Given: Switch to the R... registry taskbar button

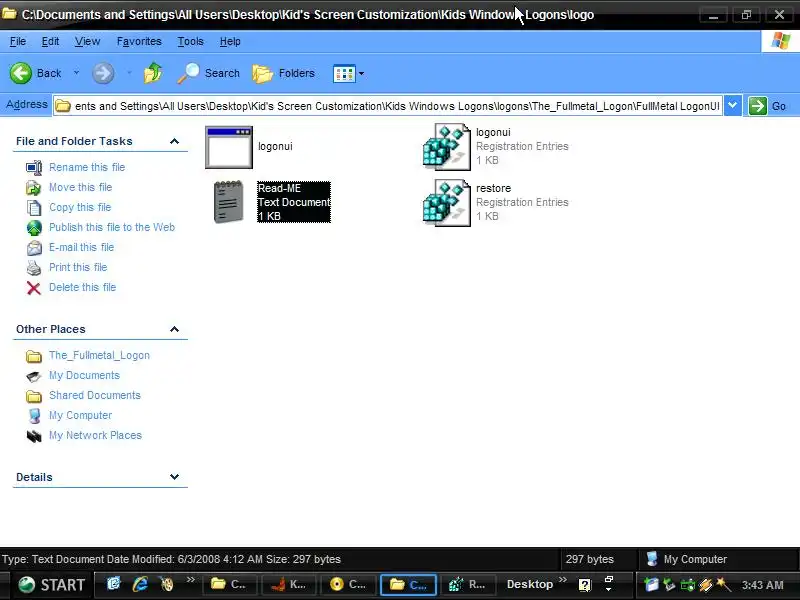Looking at the screenshot, I should click(x=468, y=585).
